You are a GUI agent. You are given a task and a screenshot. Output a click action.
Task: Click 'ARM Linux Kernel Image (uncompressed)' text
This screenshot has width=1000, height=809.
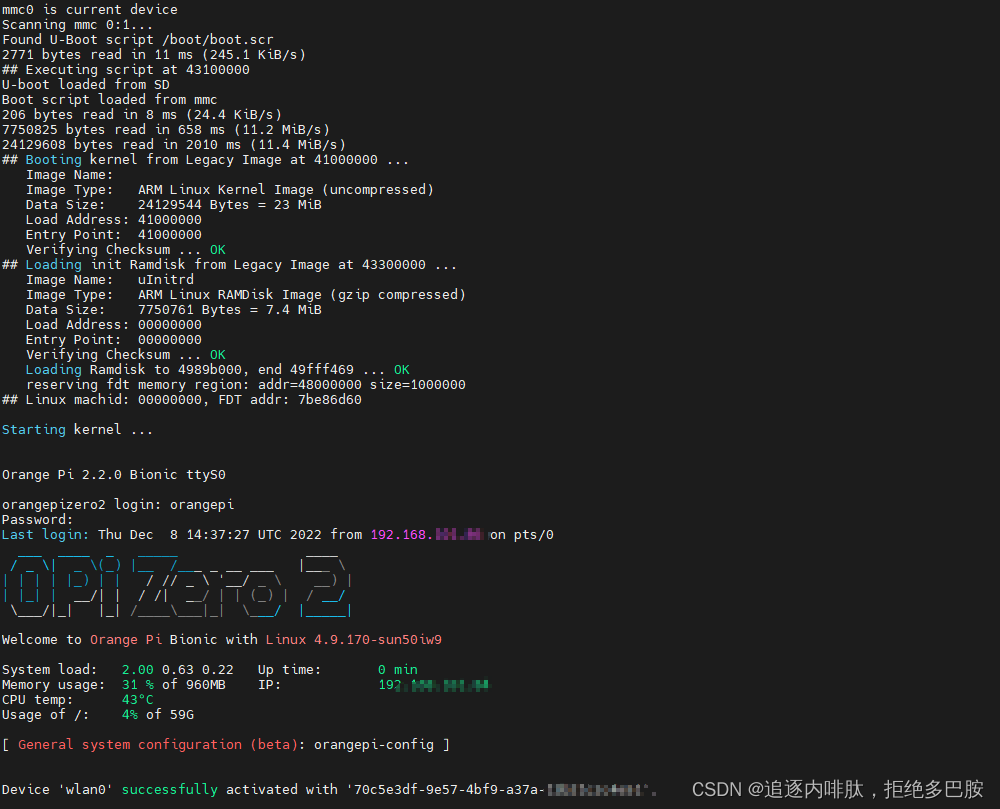pyautogui.click(x=286, y=189)
